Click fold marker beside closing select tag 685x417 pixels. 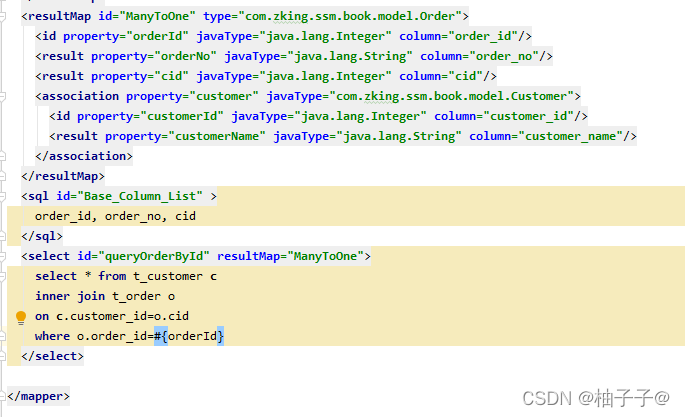click(x=2, y=356)
